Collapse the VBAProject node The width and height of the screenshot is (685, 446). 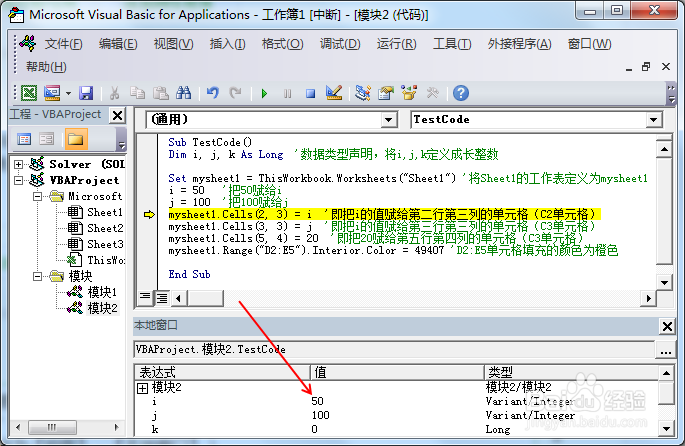[18, 180]
